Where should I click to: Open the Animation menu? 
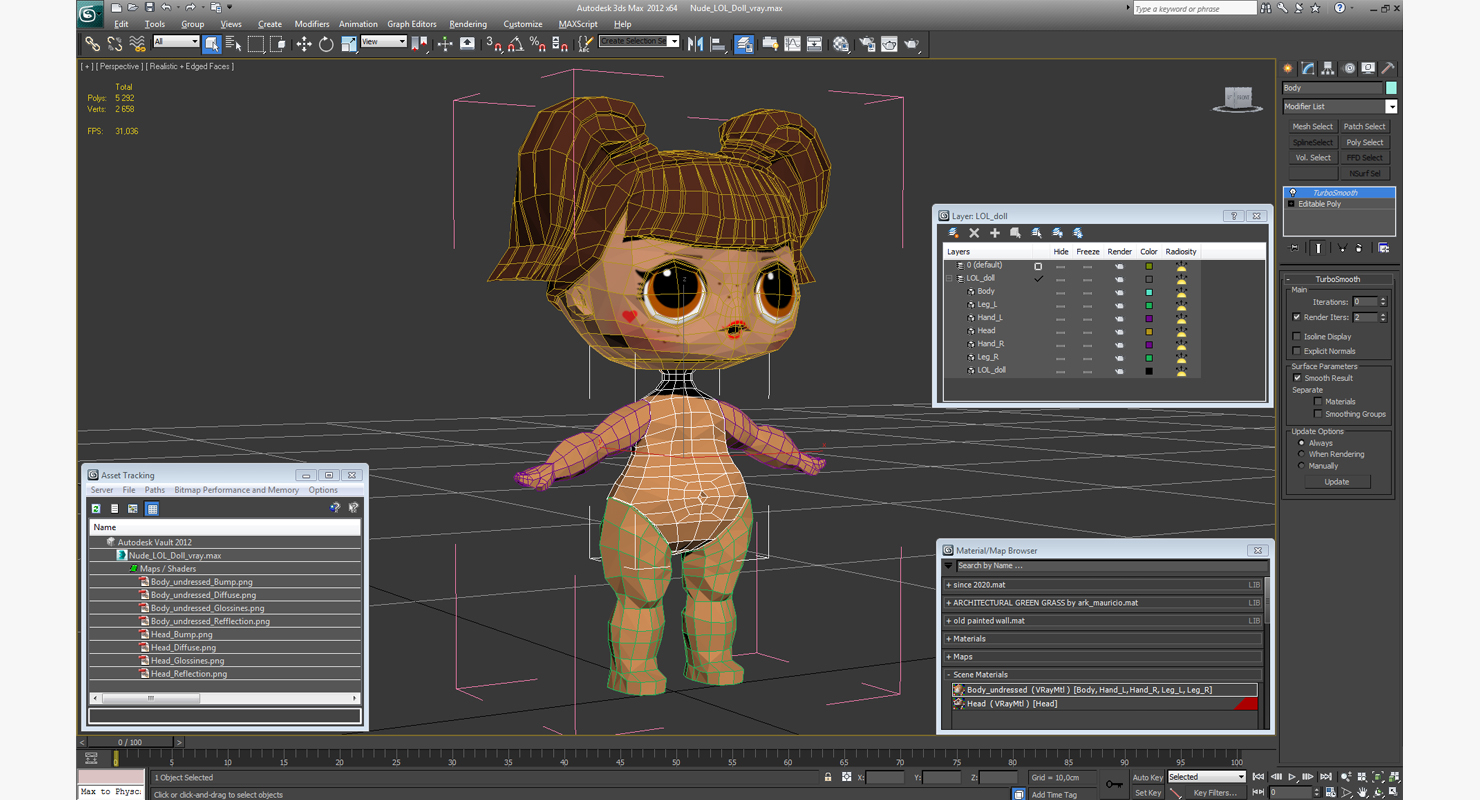358,24
